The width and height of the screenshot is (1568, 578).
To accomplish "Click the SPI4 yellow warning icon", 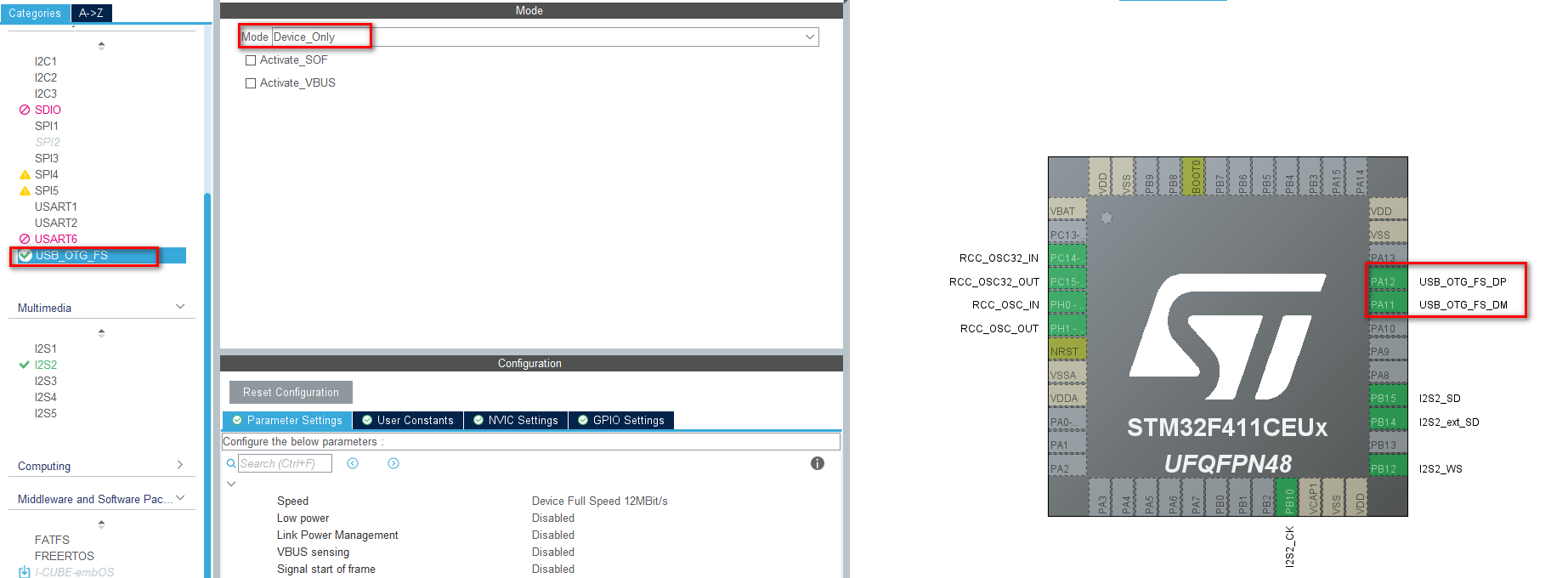I will [x=25, y=174].
